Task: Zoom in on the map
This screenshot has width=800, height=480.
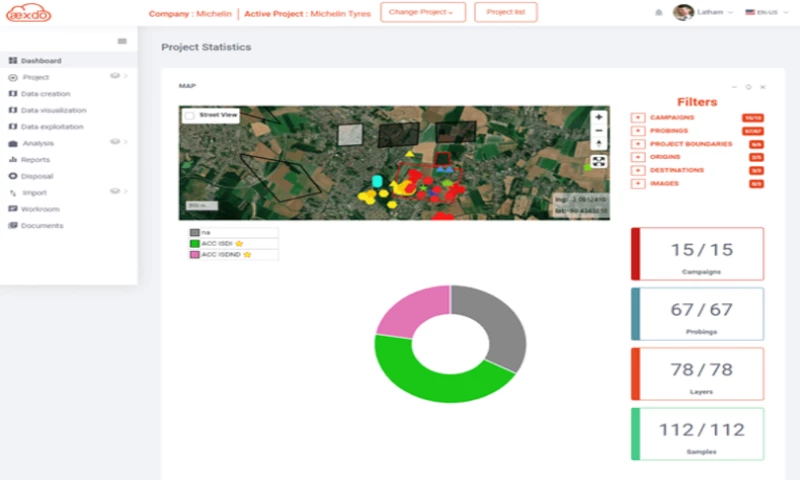Action: click(599, 117)
